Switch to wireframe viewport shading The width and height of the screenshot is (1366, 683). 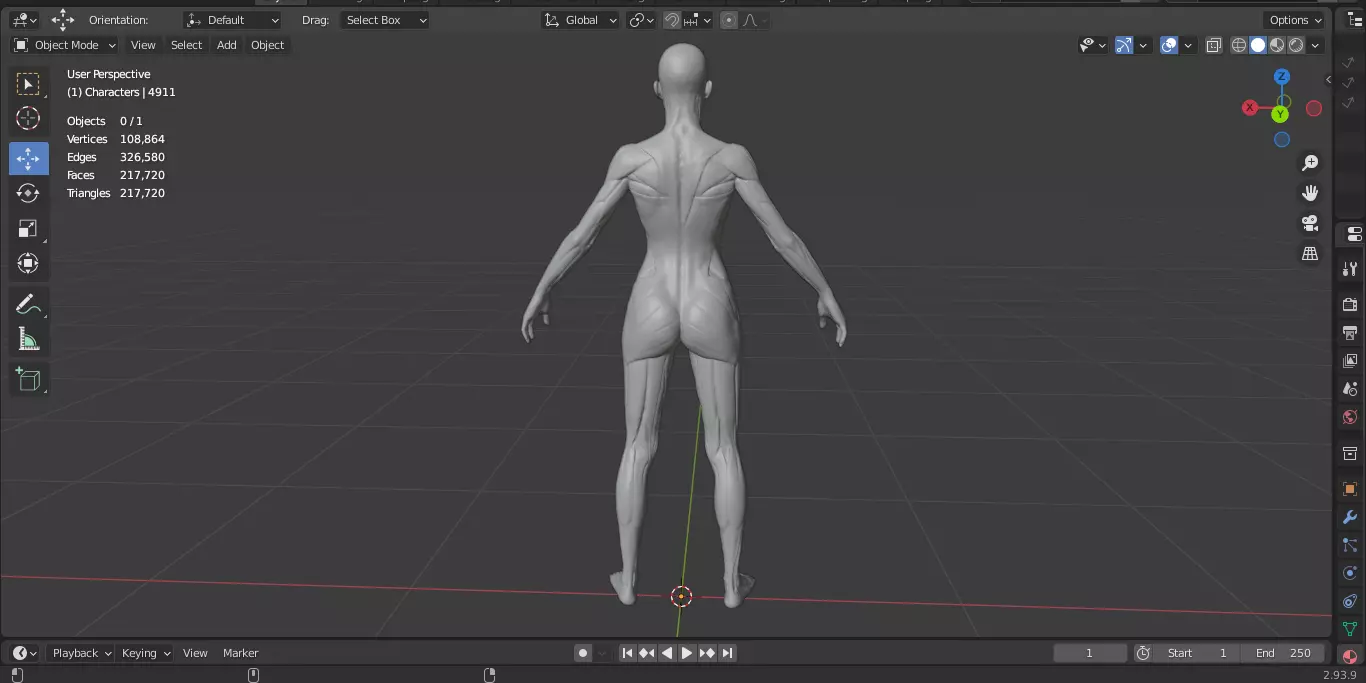tap(1239, 45)
